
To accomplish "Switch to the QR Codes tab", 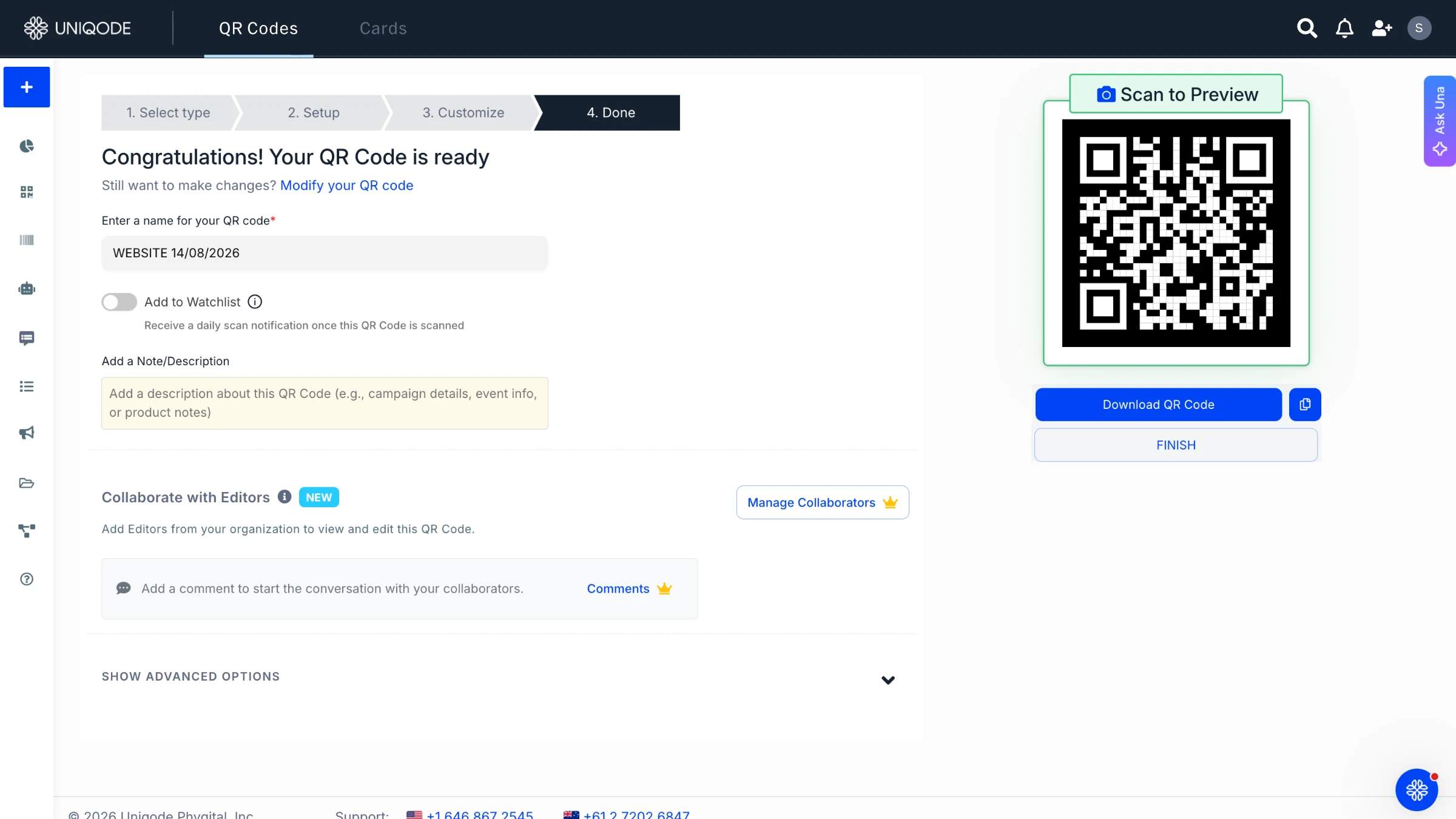I will tap(258, 29).
